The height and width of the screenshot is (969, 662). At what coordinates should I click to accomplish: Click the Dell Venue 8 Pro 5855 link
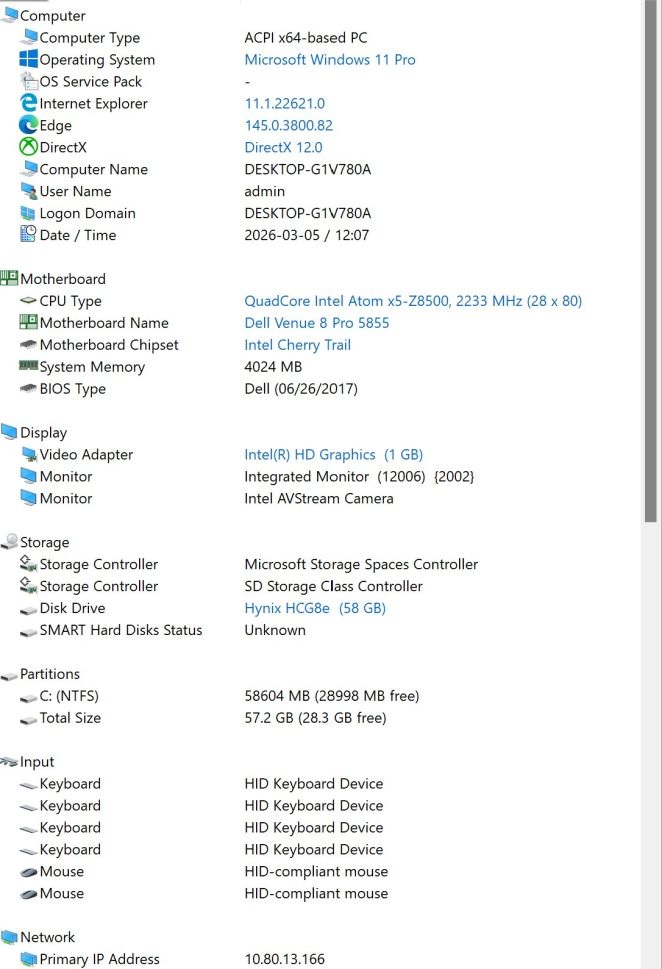point(317,323)
